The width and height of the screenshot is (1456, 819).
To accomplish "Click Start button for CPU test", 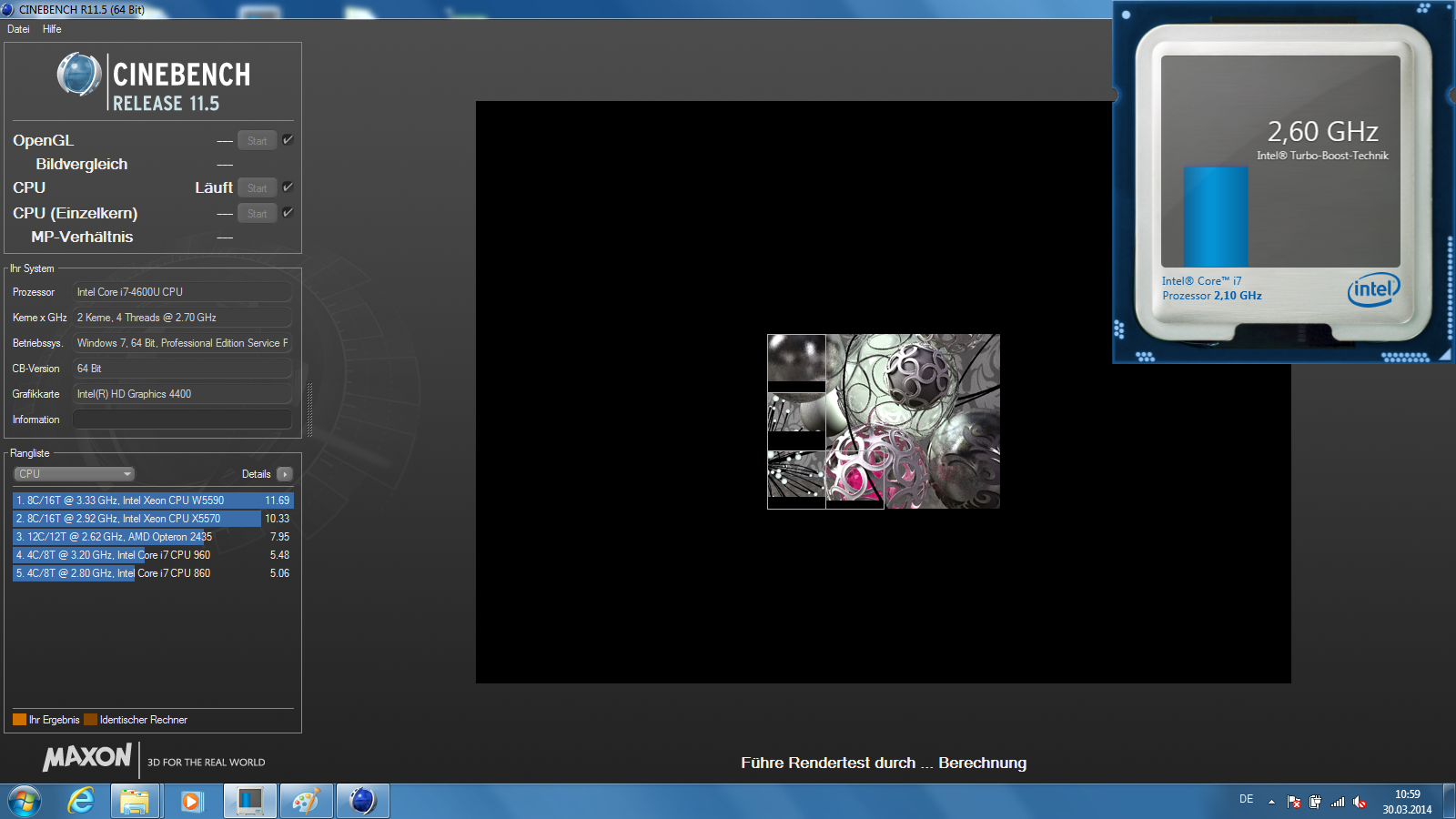I will click(257, 187).
